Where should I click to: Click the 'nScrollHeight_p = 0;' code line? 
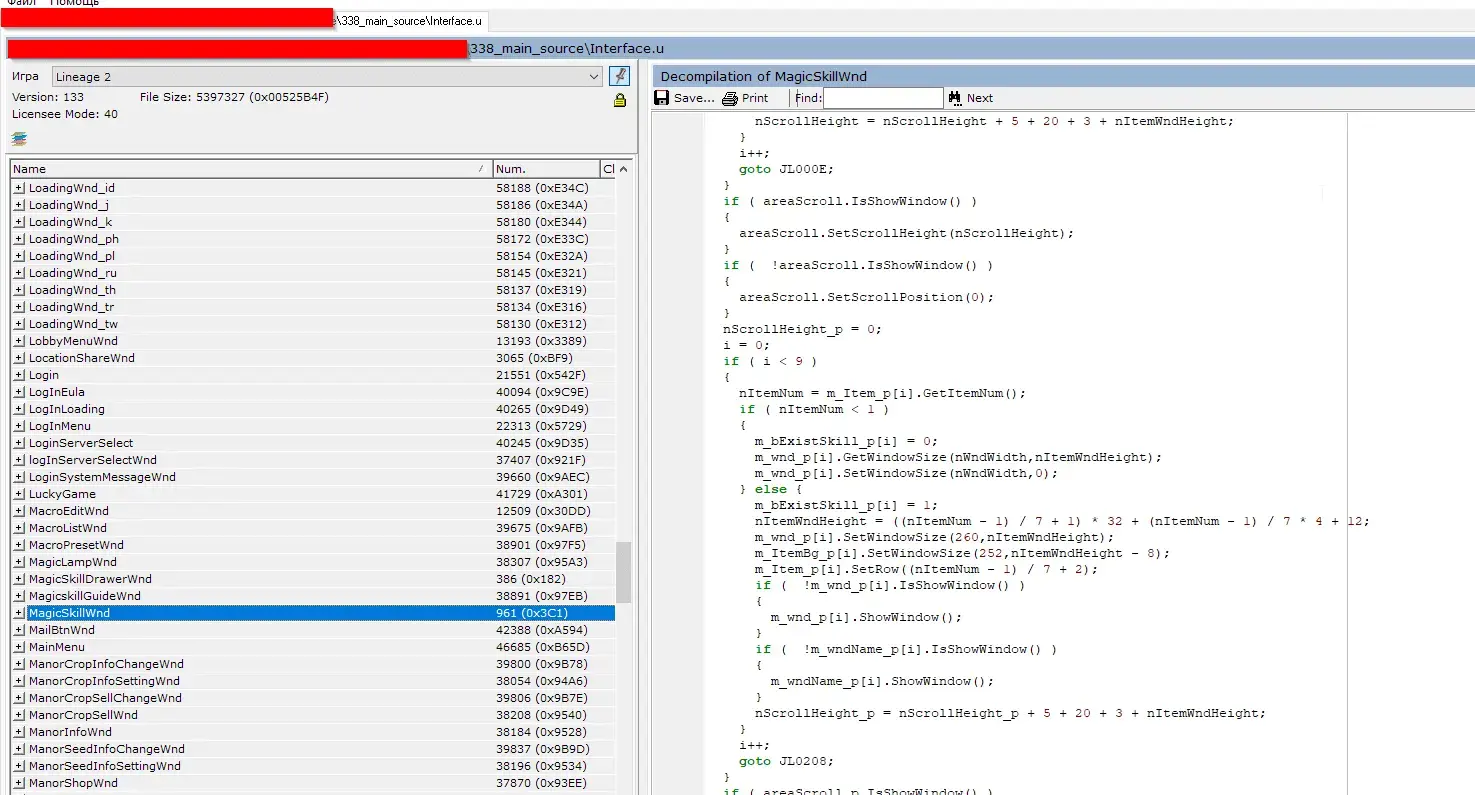pos(803,329)
